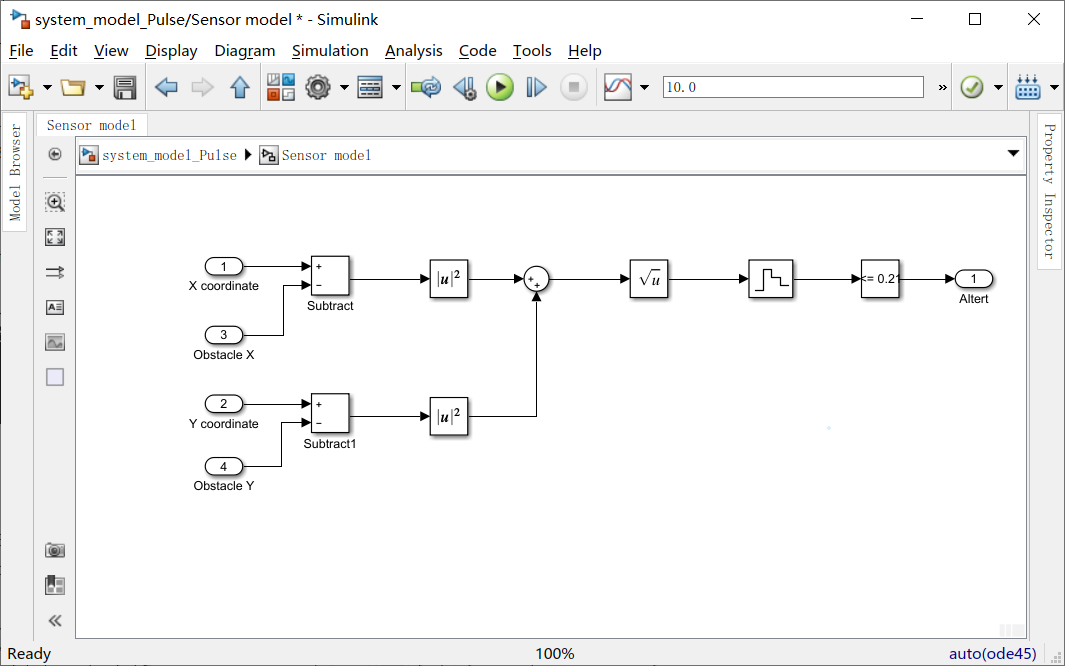Screen dimensions: 1065x666
Task: Navigate up with the blue up arrow
Action: tap(238, 87)
